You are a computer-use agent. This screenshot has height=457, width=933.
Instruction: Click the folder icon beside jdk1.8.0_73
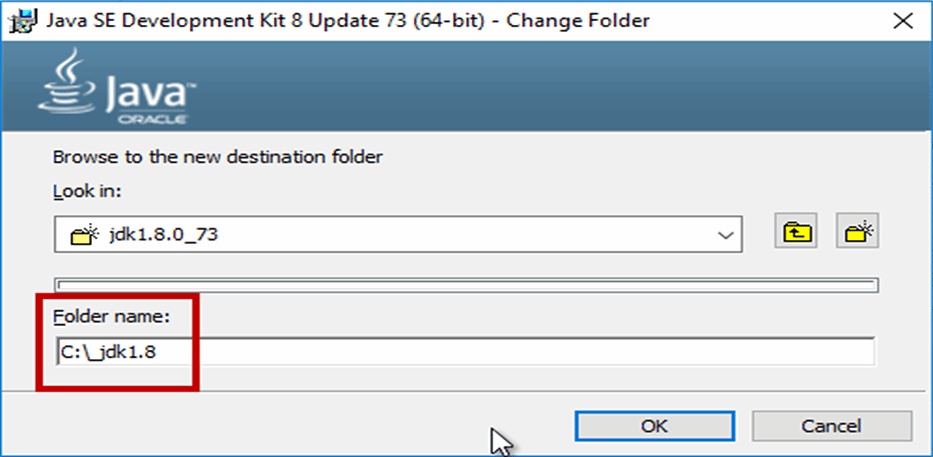click(x=80, y=235)
